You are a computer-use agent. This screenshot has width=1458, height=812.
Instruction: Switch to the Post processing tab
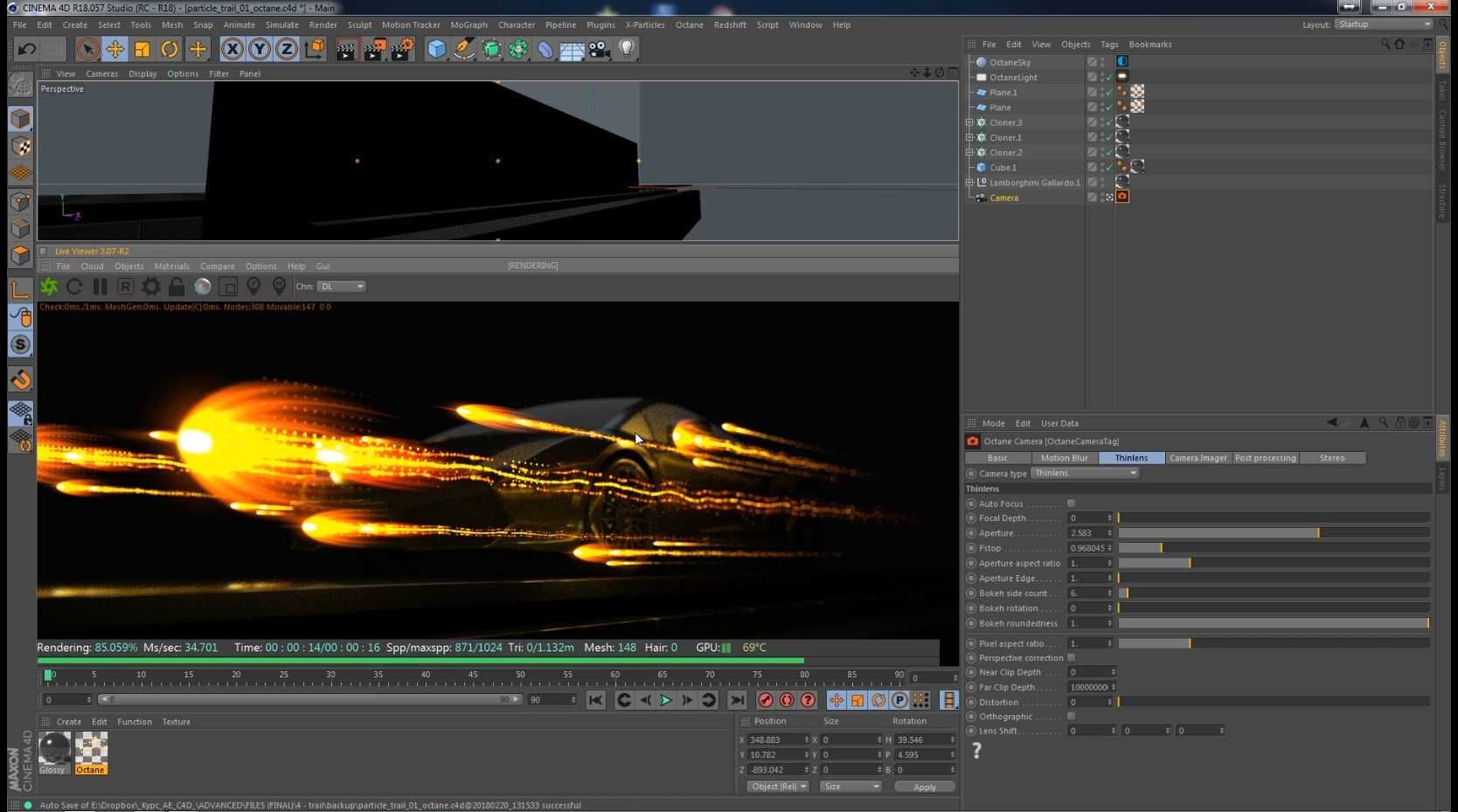pos(1265,458)
